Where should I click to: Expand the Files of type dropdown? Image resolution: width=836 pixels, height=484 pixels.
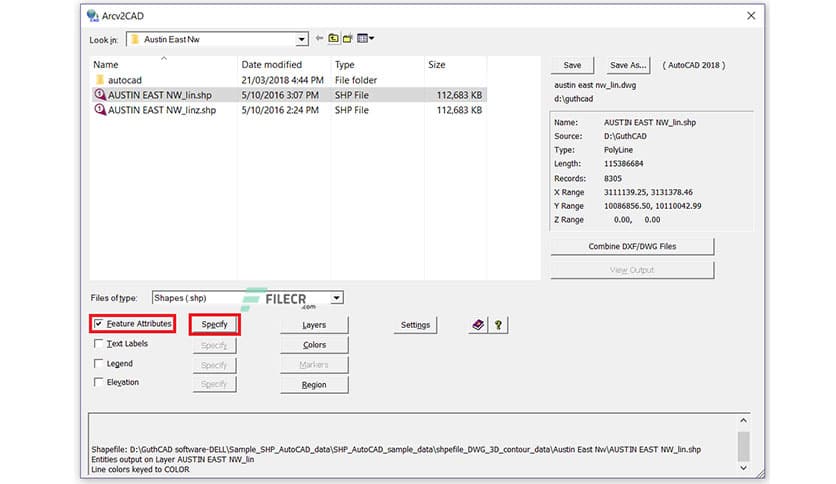336,298
